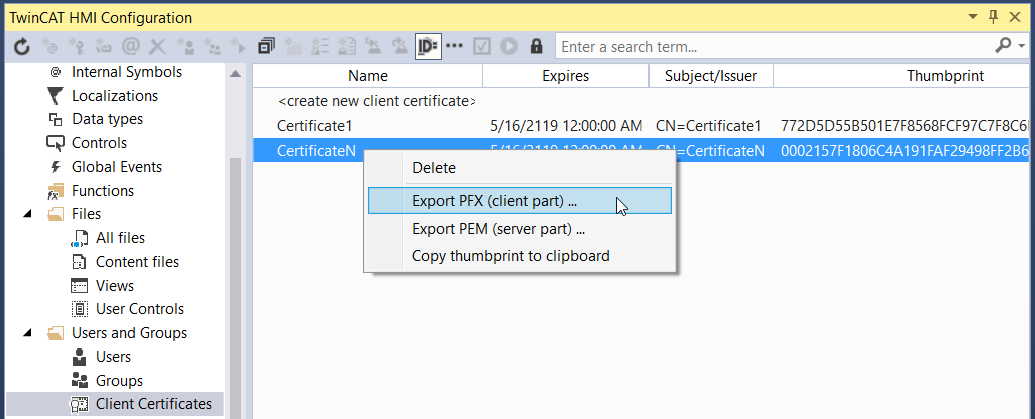1035x419 pixels.
Task: Toggle the ID display toolbar button
Action: (428, 46)
